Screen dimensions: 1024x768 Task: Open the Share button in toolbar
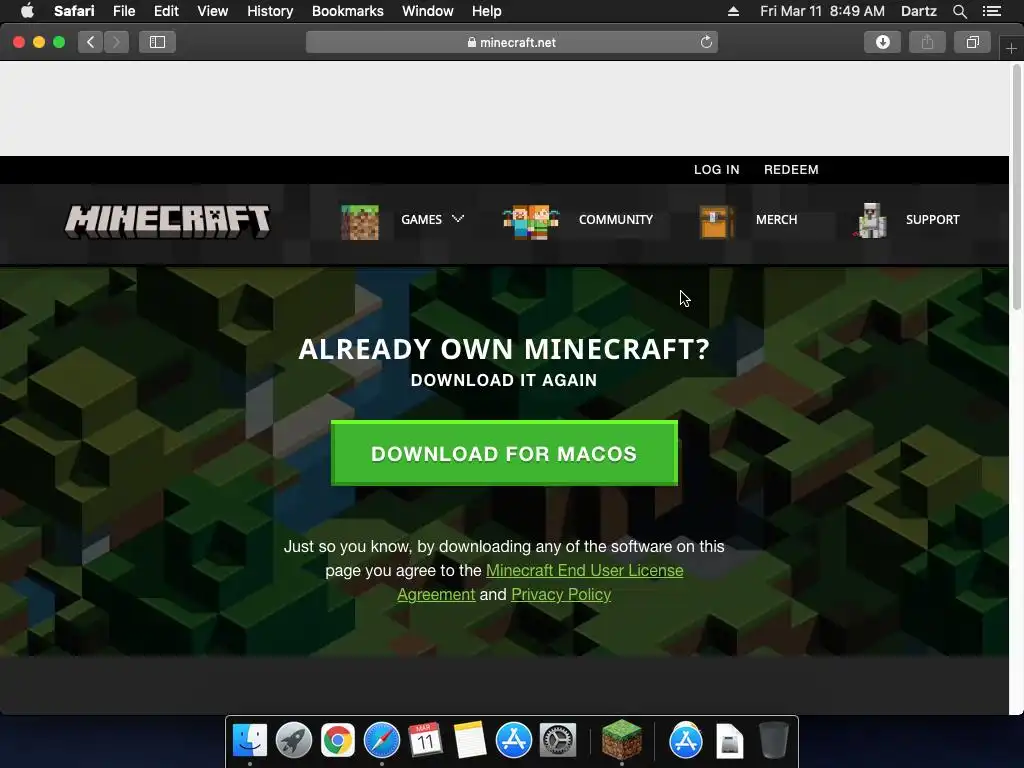tap(927, 42)
